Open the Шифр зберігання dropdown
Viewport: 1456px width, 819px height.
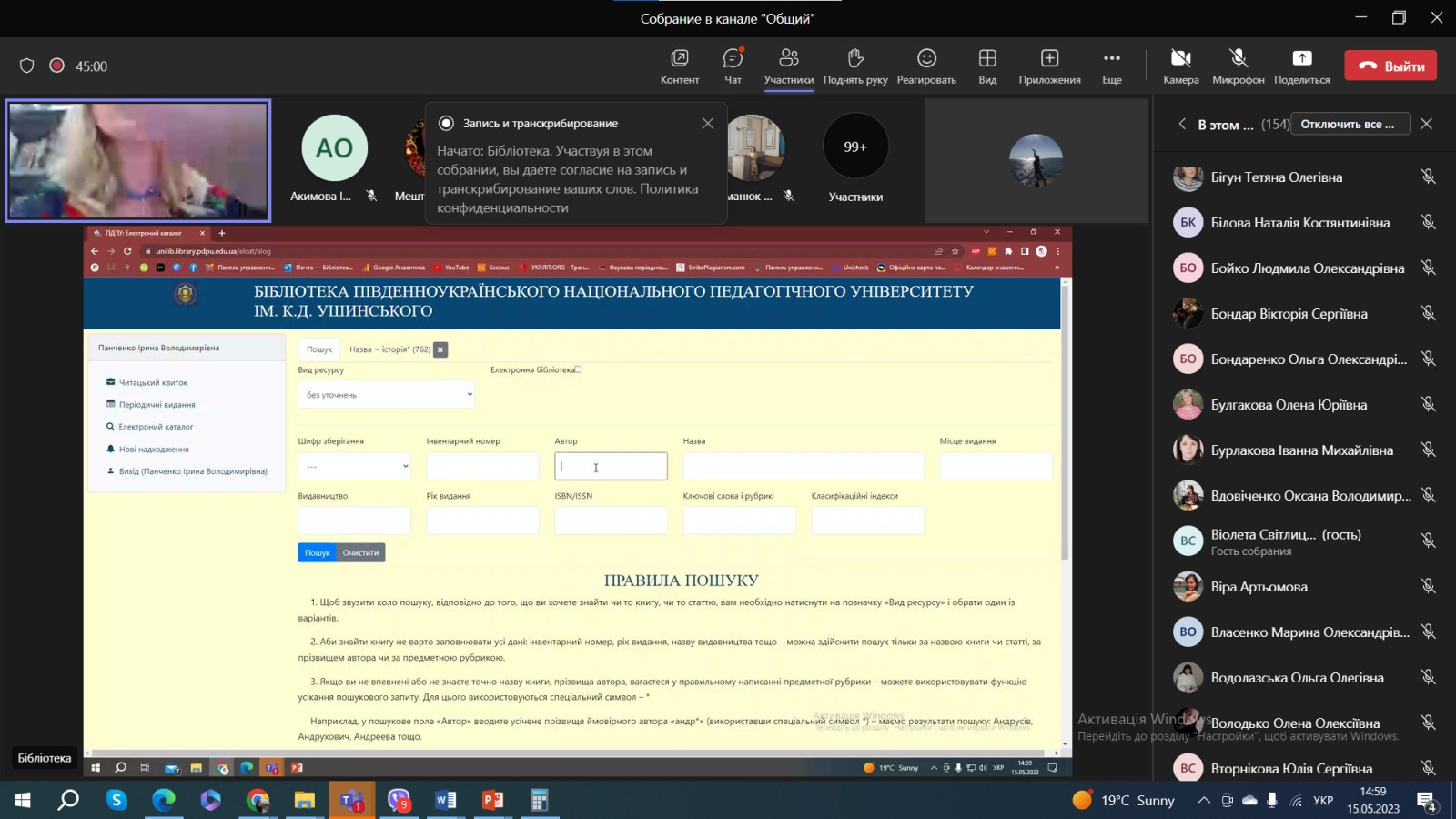click(354, 466)
